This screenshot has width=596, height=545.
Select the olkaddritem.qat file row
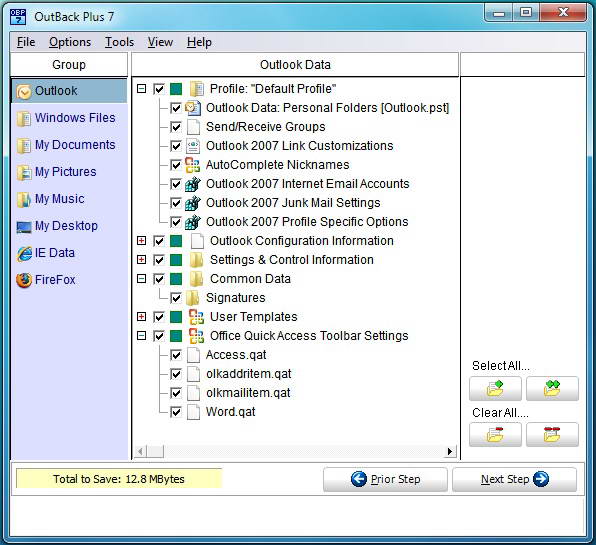(x=249, y=374)
